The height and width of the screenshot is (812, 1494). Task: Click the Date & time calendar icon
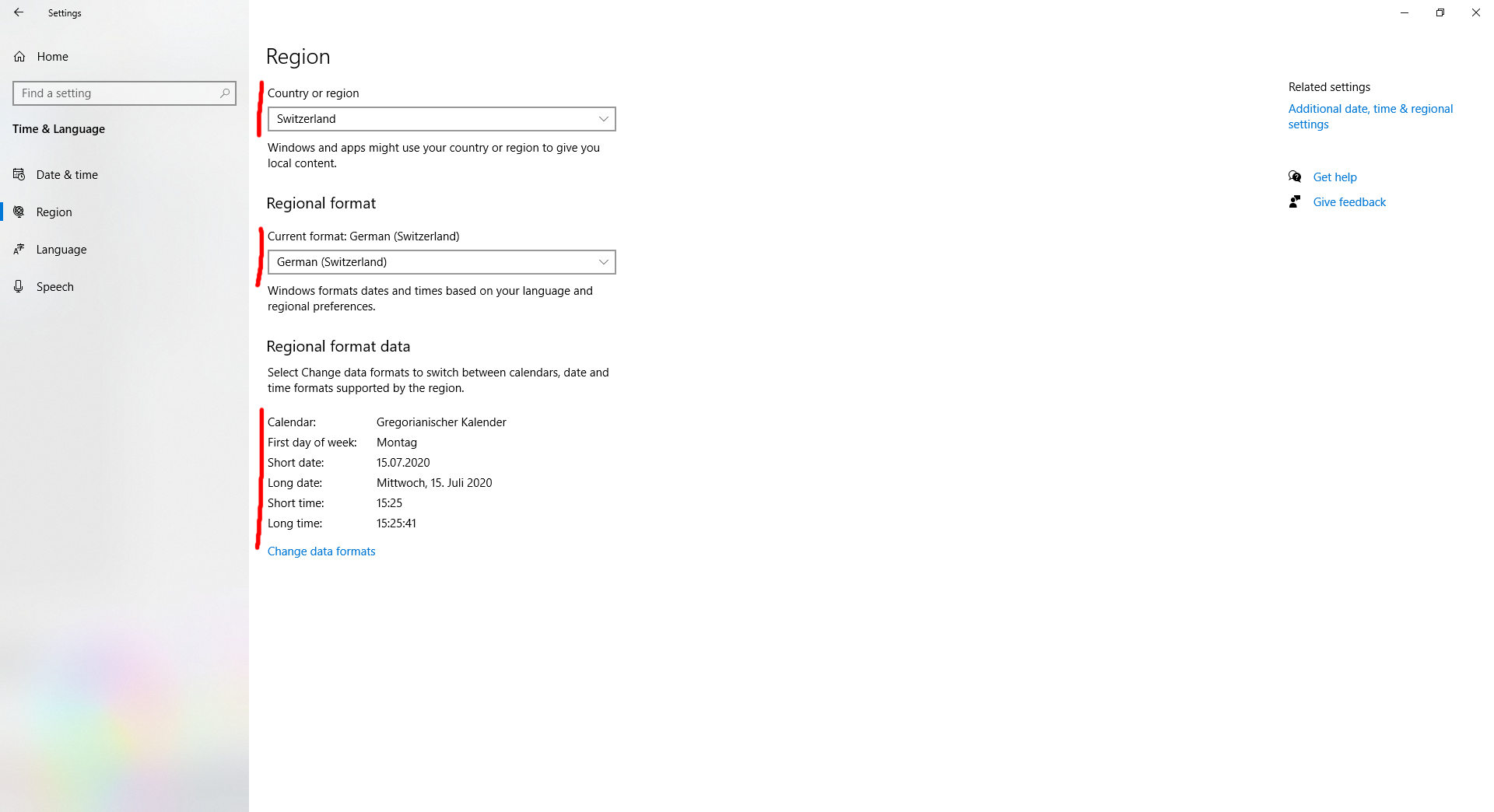[19, 174]
